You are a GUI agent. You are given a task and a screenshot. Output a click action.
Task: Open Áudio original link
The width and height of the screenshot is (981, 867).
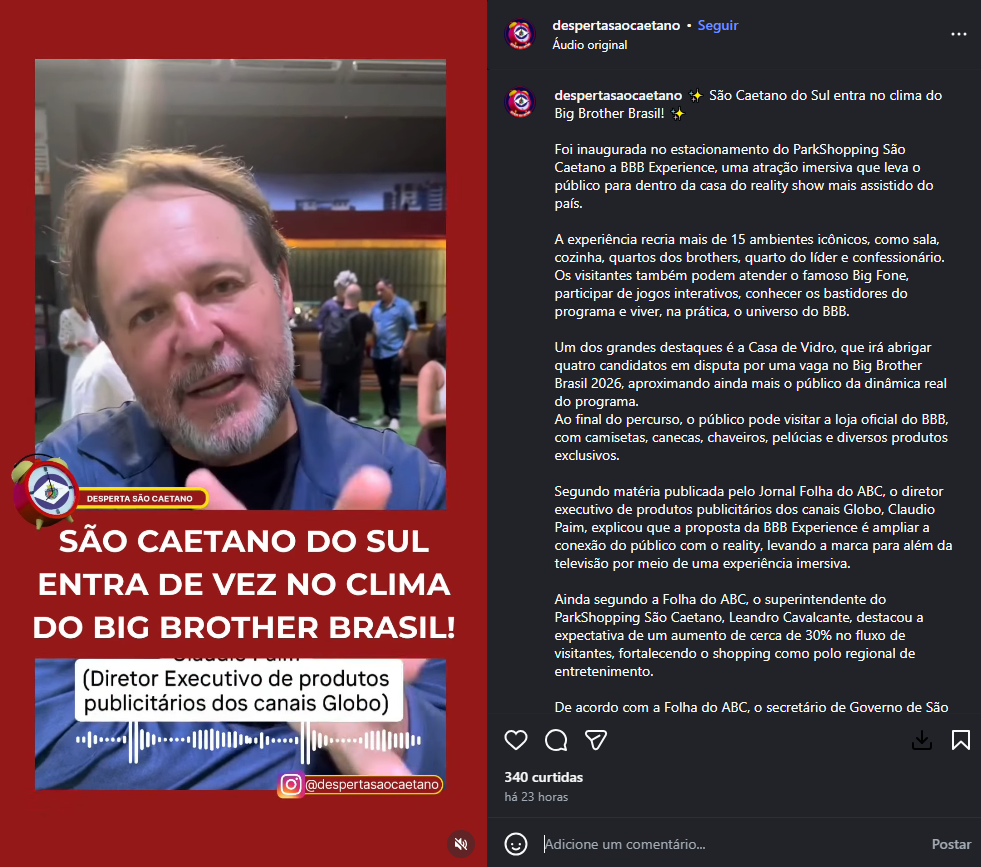coord(589,45)
